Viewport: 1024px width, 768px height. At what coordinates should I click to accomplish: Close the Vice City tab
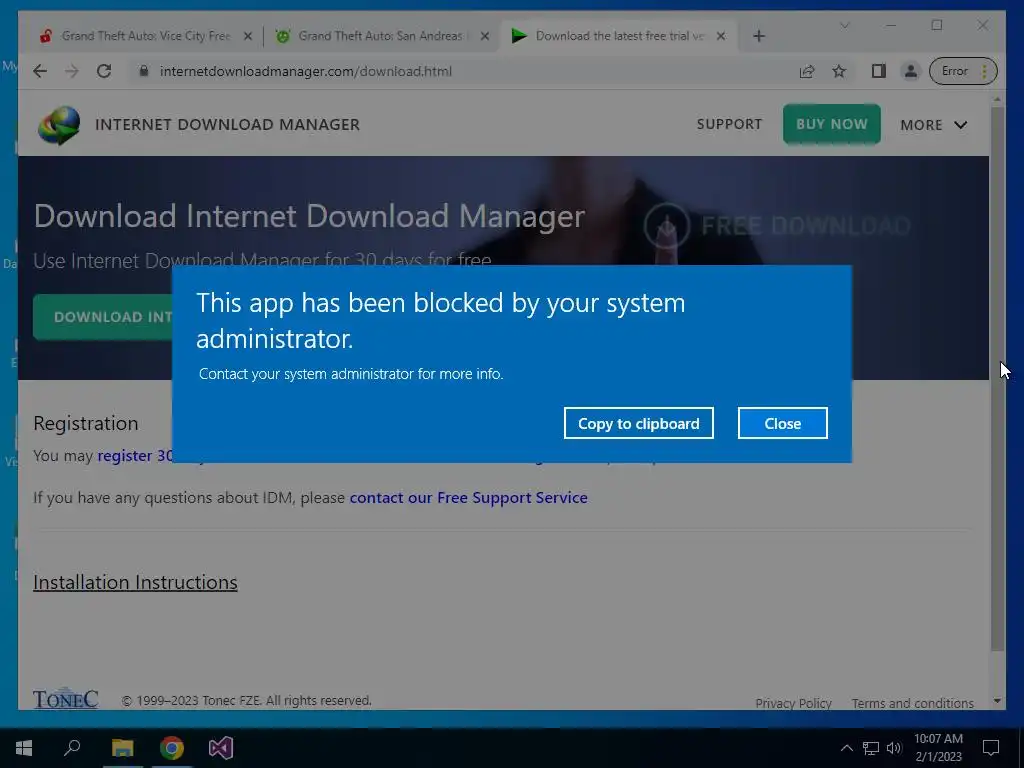(248, 36)
